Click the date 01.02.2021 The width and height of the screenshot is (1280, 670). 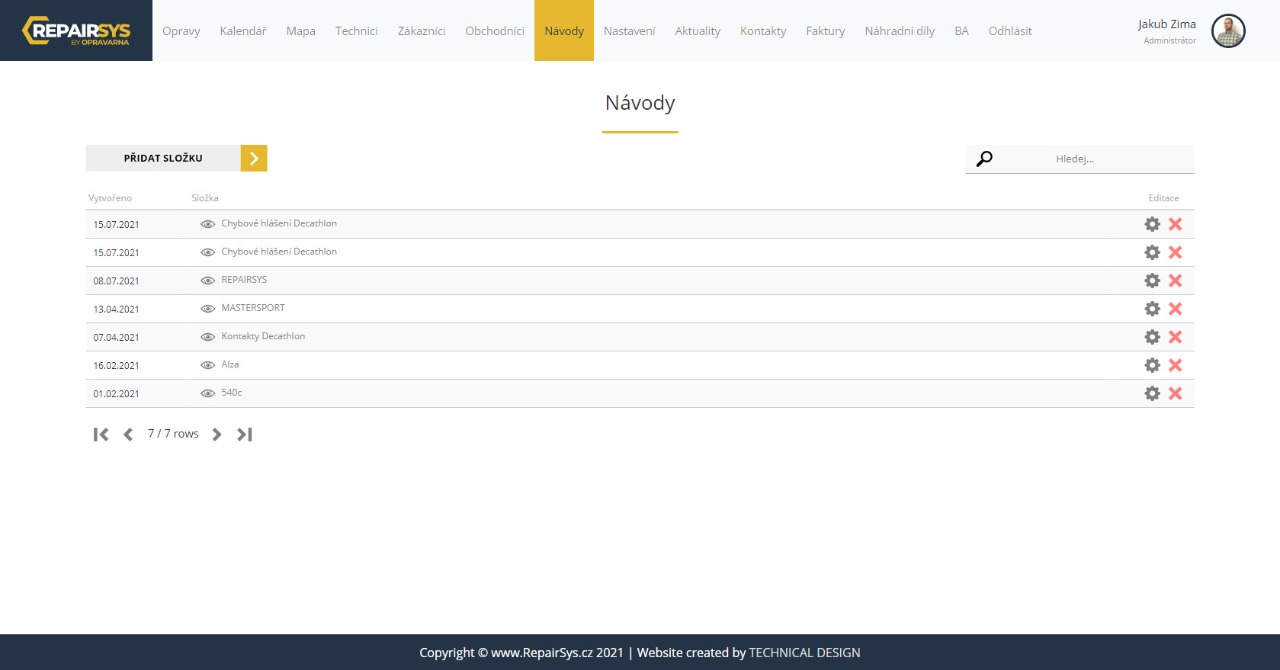click(116, 393)
